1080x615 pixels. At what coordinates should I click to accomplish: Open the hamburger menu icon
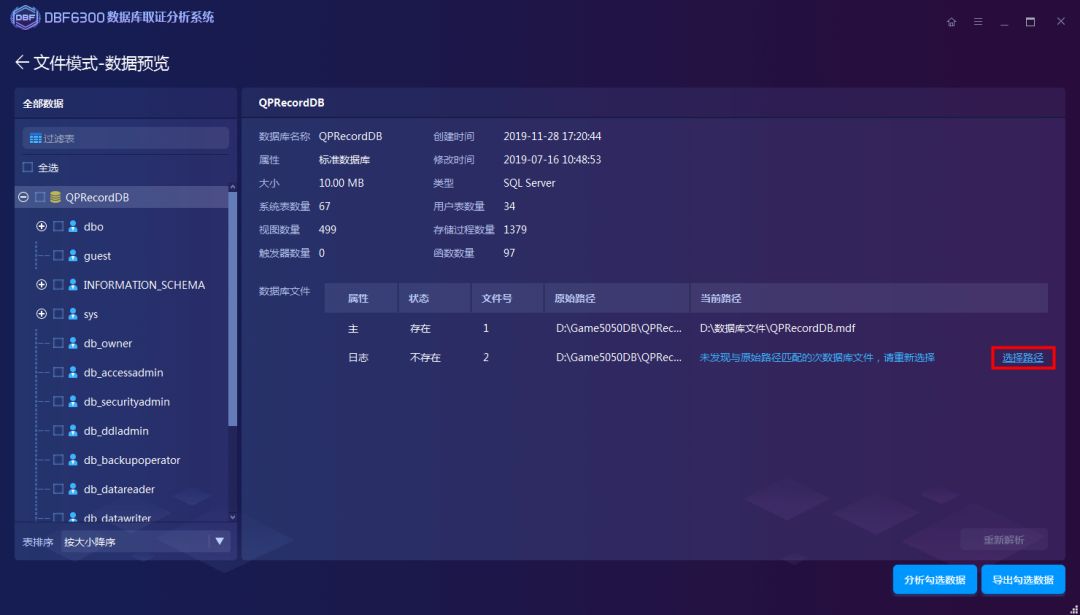coord(978,22)
